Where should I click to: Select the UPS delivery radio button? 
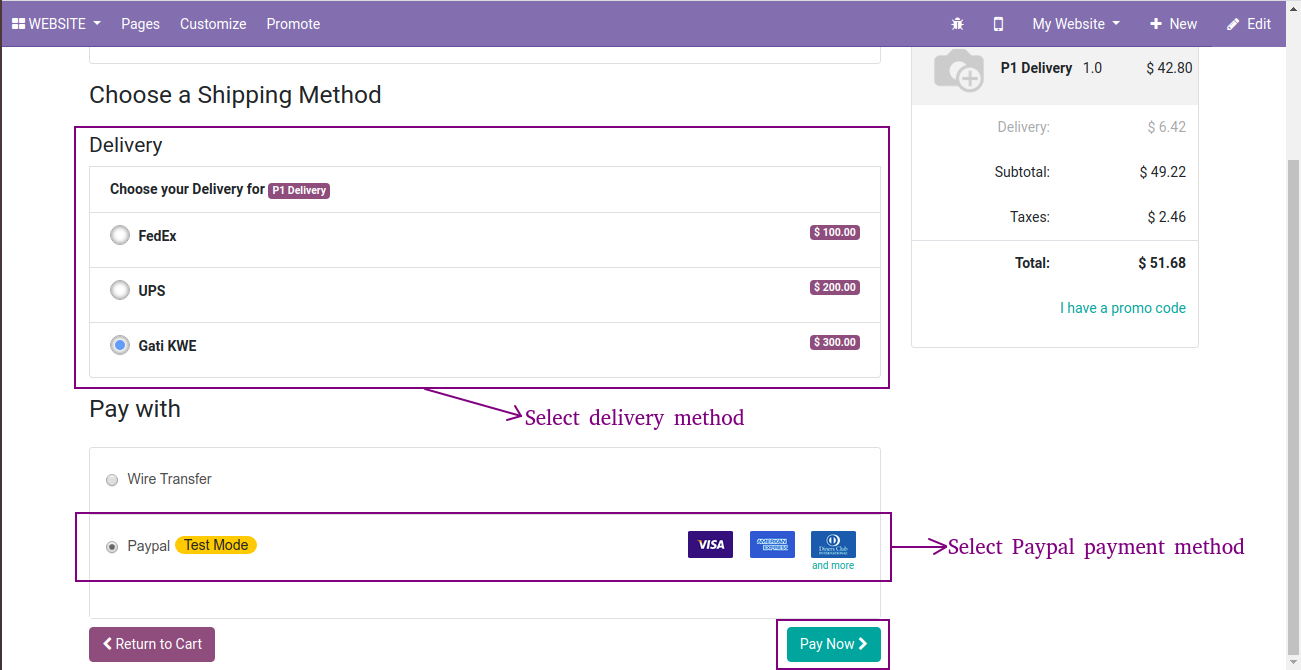click(x=120, y=291)
